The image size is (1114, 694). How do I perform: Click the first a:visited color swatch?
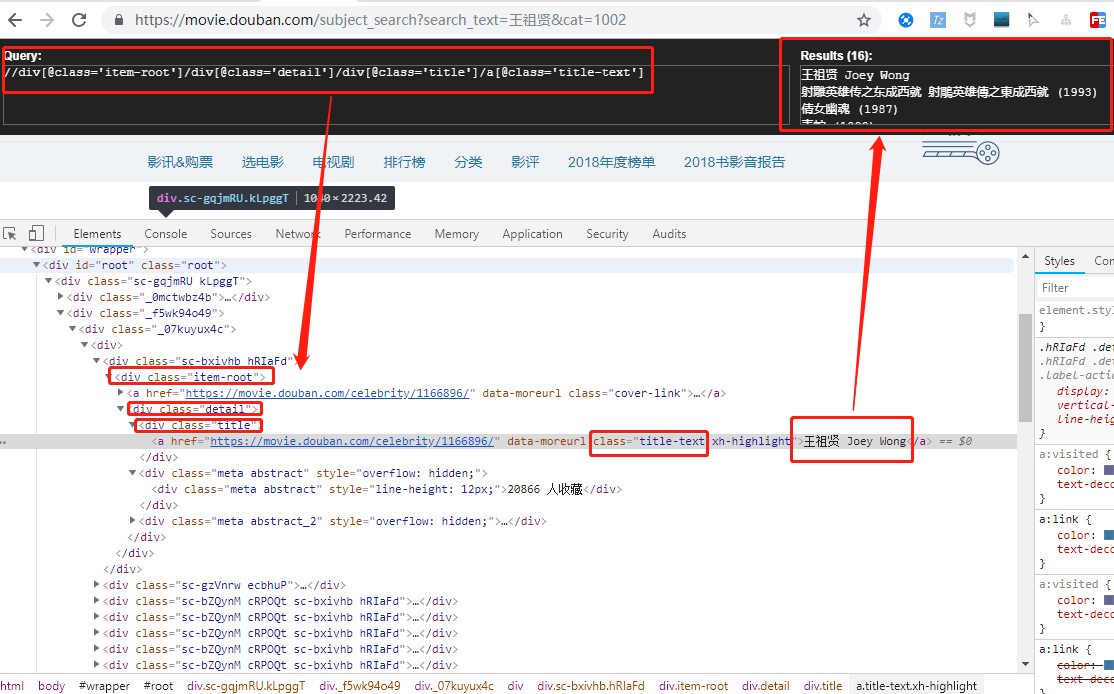tap(1108, 470)
